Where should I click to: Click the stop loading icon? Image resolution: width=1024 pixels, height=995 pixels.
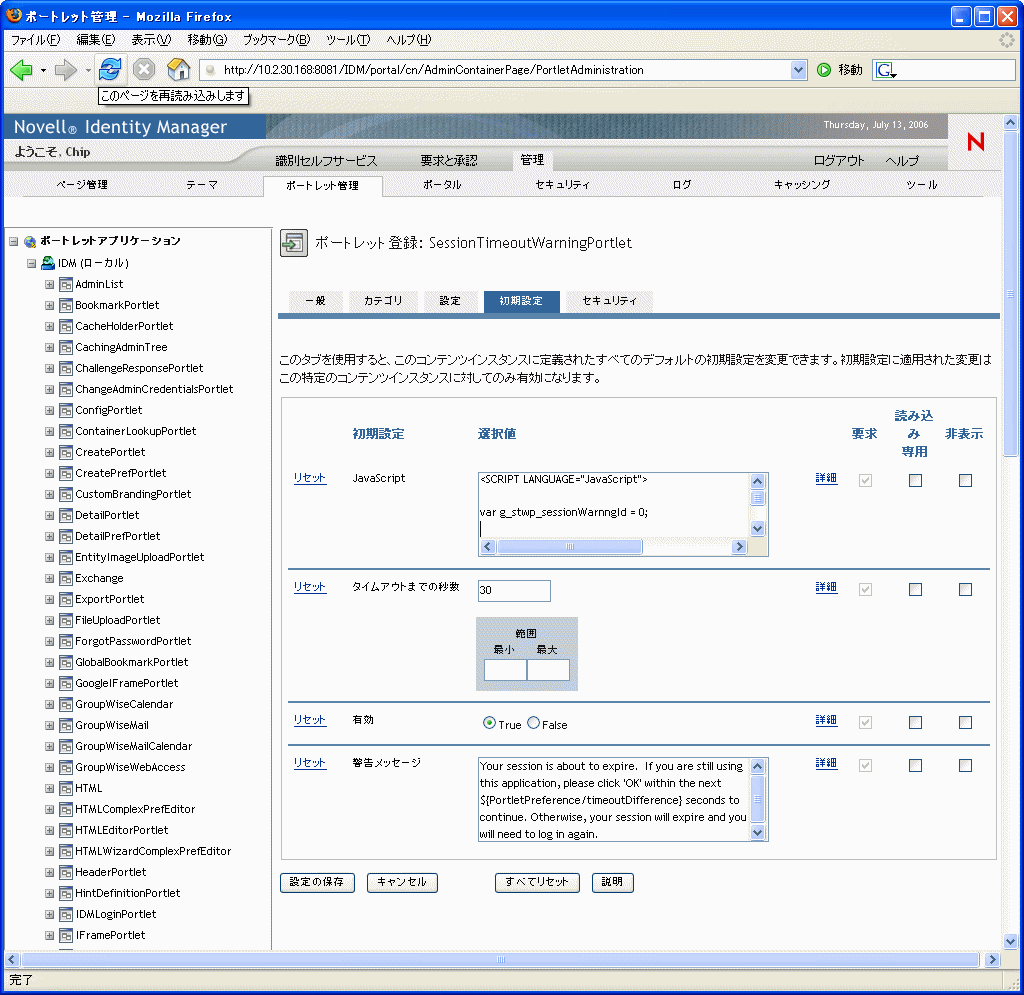[x=144, y=69]
